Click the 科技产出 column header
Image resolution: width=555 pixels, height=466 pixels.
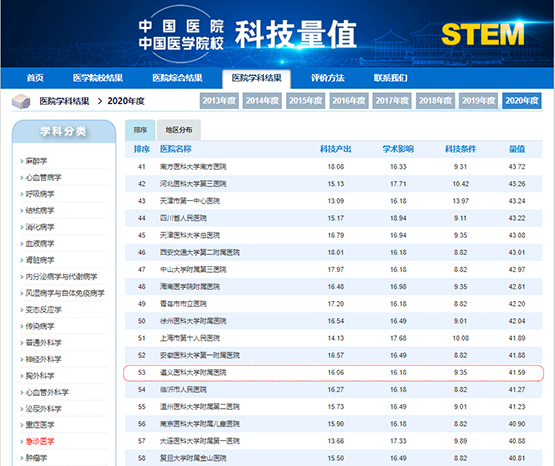(x=336, y=149)
